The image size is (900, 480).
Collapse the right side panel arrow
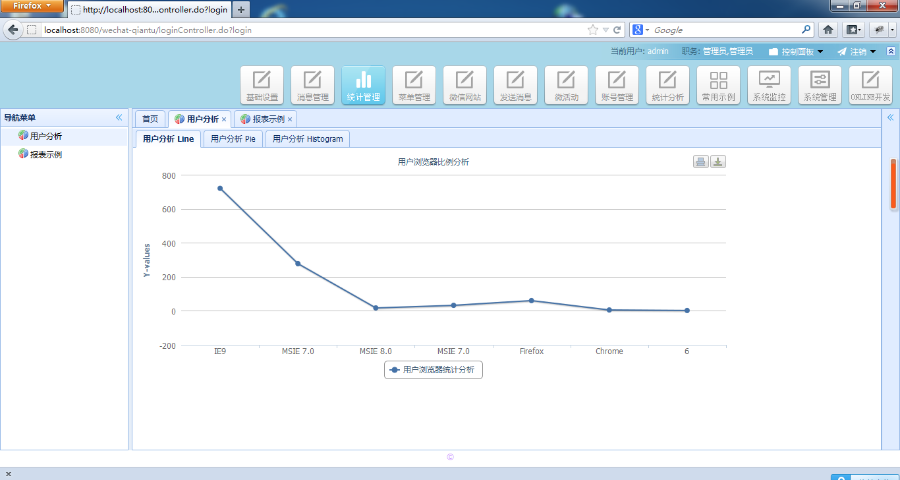pyautogui.click(x=890, y=117)
